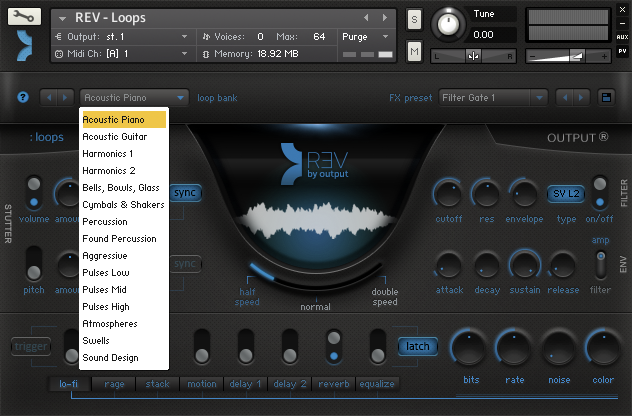Image resolution: width=632 pixels, height=416 pixels.
Task: Choose Bells, Bowls, Glass loop bank
Action: click(x=124, y=188)
